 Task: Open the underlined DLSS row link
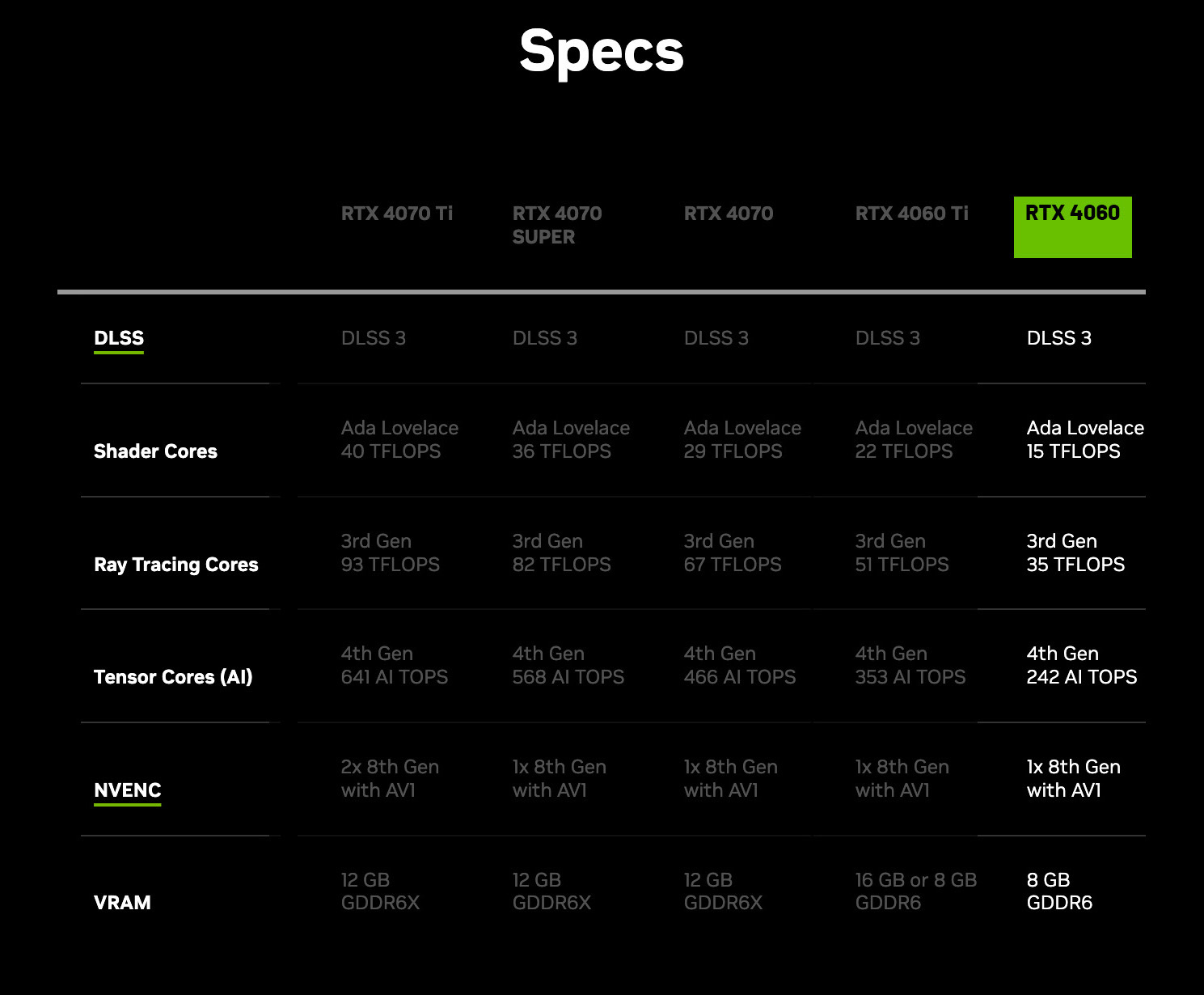click(x=119, y=338)
